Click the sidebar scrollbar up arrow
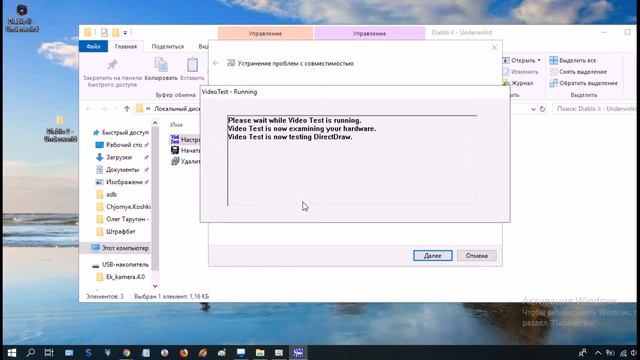 [155, 123]
